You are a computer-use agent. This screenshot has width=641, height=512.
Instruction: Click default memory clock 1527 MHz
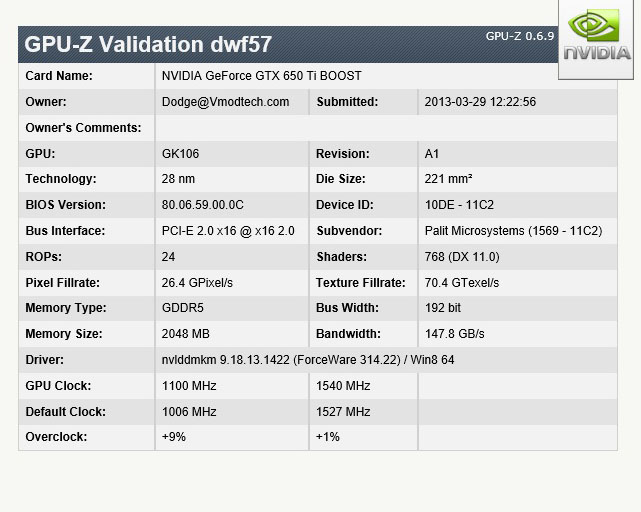pos(343,412)
